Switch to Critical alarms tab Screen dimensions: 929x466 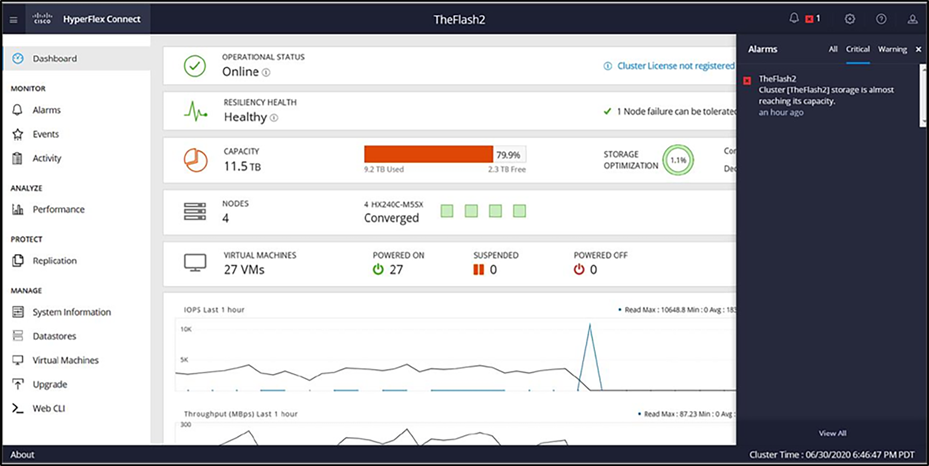pos(858,49)
